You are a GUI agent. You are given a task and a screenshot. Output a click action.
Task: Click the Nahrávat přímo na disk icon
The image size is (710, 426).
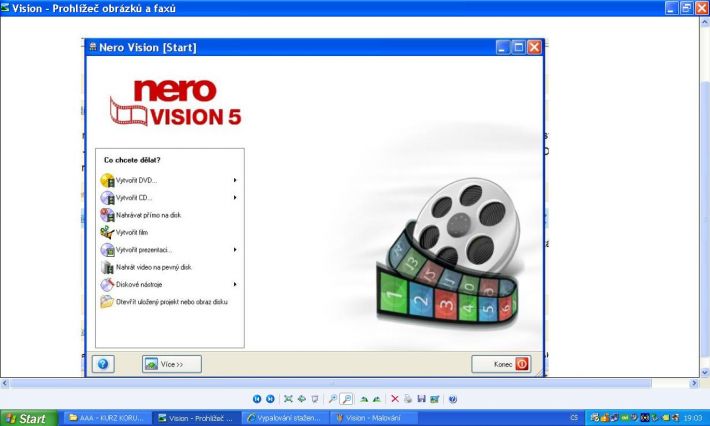coord(107,215)
